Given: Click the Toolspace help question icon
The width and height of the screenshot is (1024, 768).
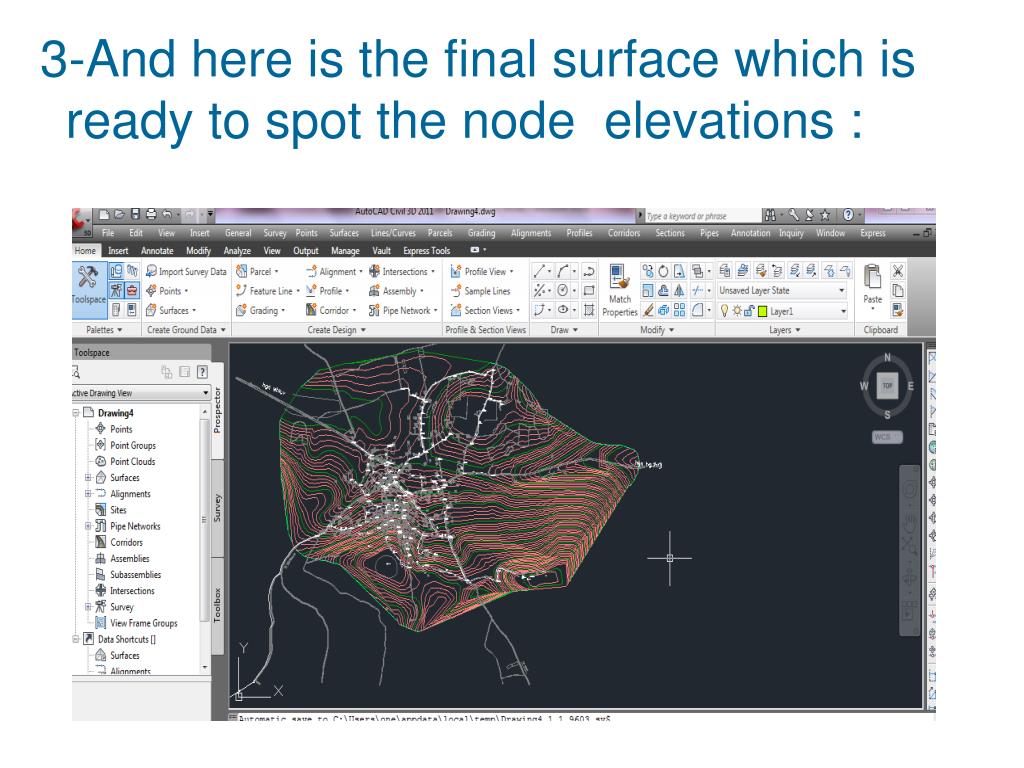Looking at the screenshot, I should tap(202, 372).
